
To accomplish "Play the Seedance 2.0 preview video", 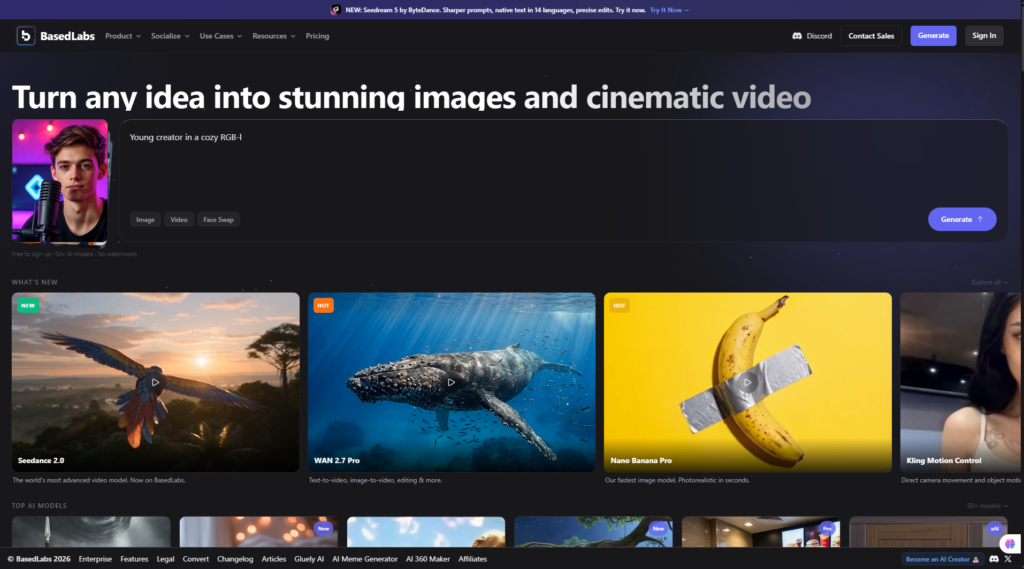I will [x=155, y=382].
